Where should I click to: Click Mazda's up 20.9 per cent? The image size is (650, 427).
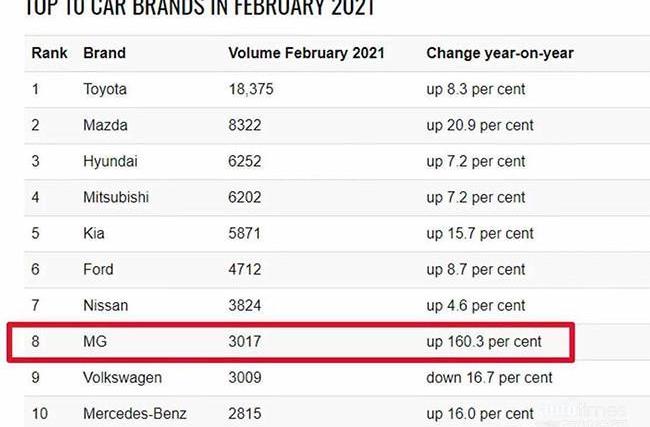(480, 125)
